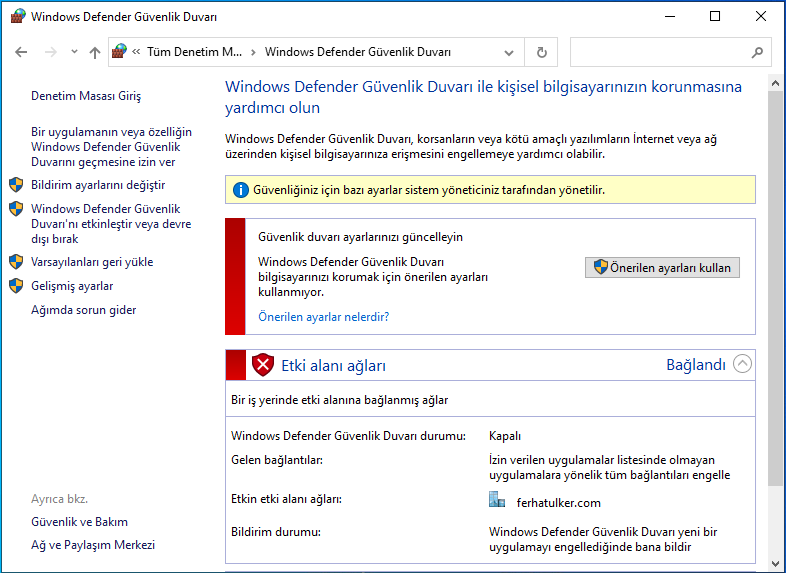Viewport: 786px width, 573px height.
Task: Click vertical scrollbar thumb
Action: tap(775, 288)
